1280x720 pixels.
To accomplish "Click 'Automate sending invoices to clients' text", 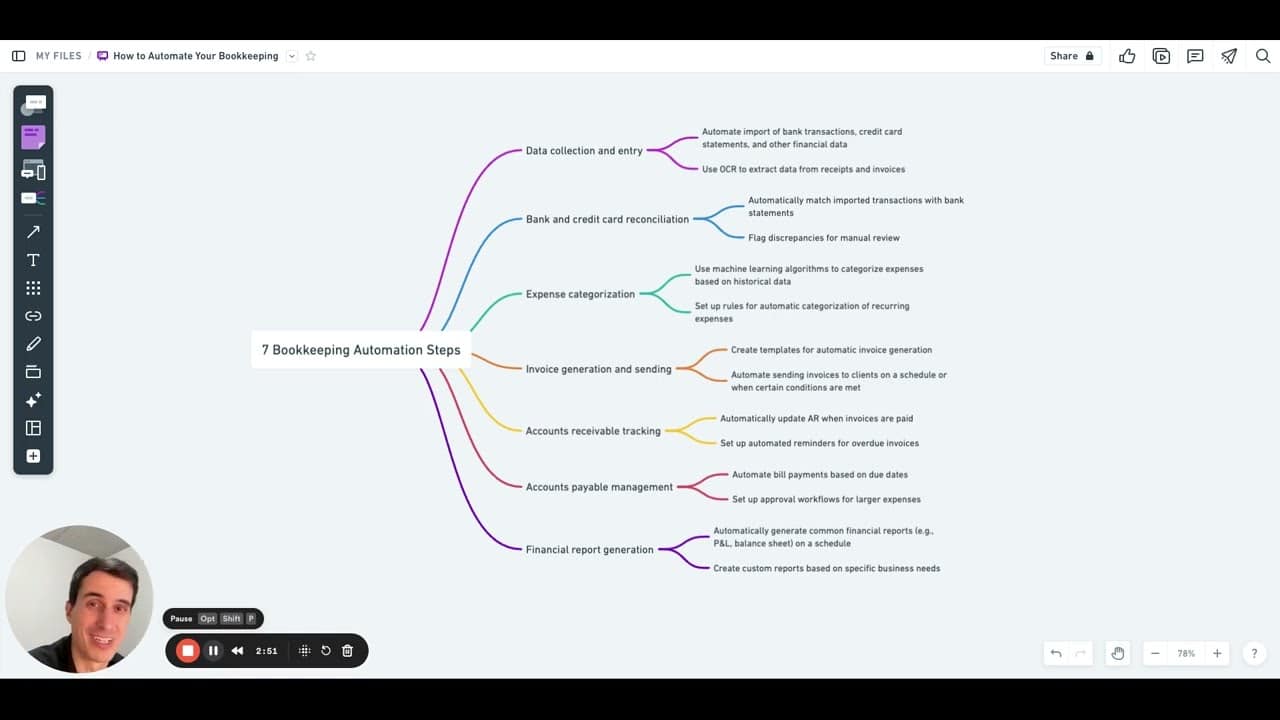I will coord(838,381).
